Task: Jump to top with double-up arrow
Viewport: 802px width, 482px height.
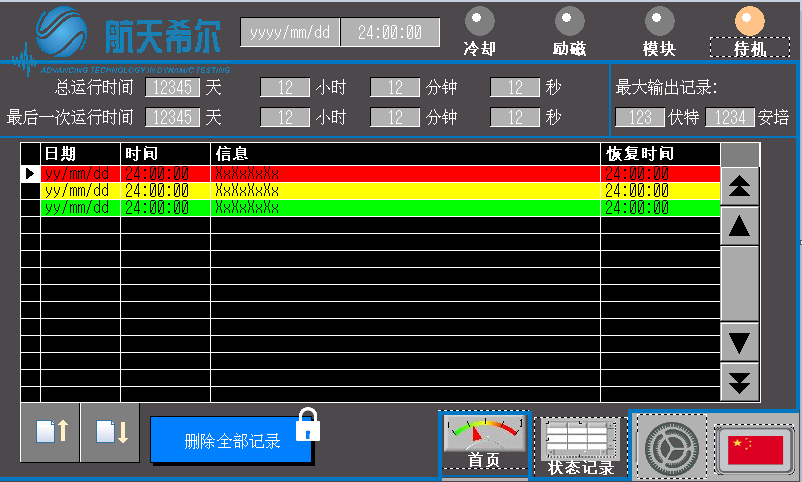Action: 740,187
